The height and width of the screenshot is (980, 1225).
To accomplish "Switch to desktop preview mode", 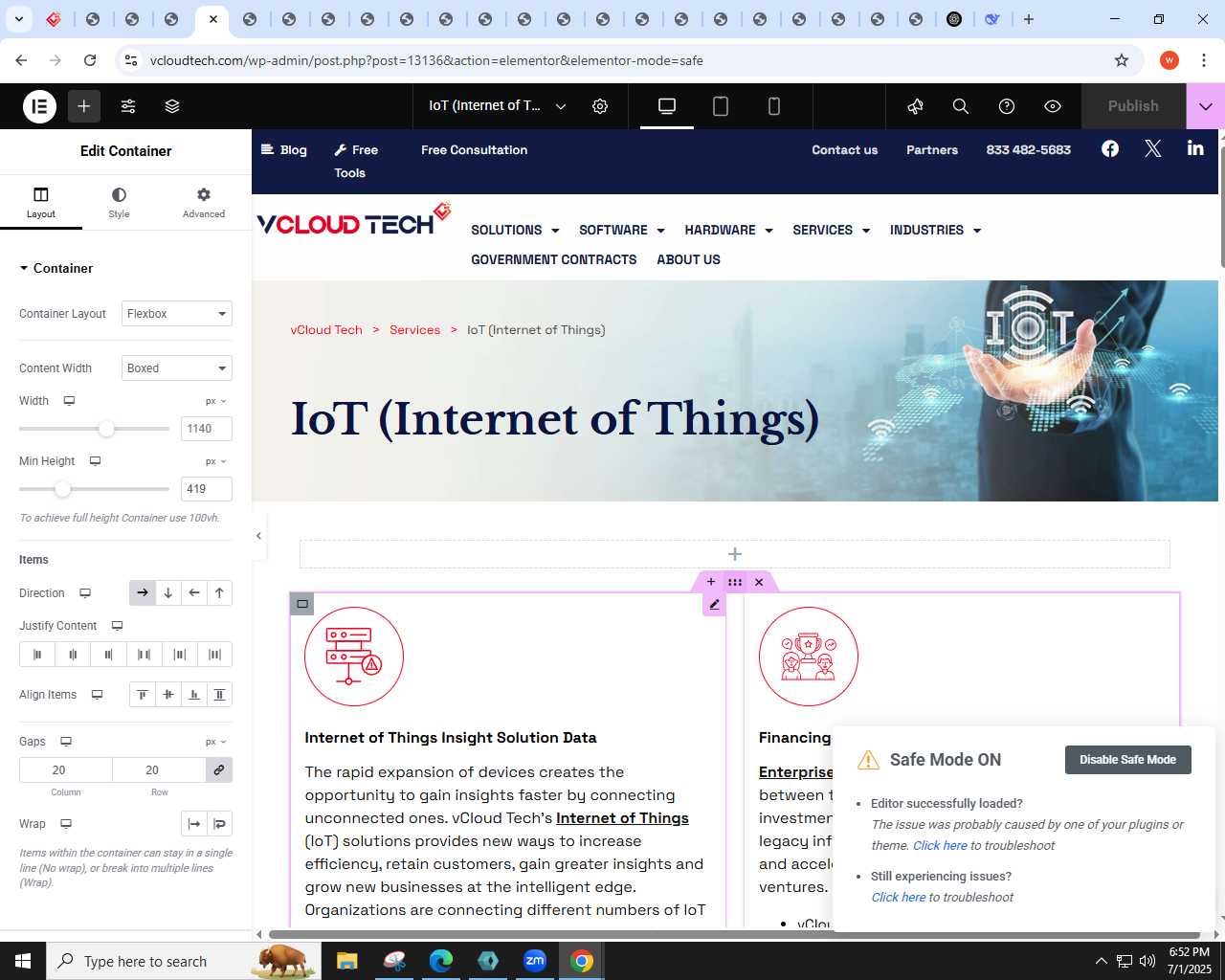I will [667, 106].
